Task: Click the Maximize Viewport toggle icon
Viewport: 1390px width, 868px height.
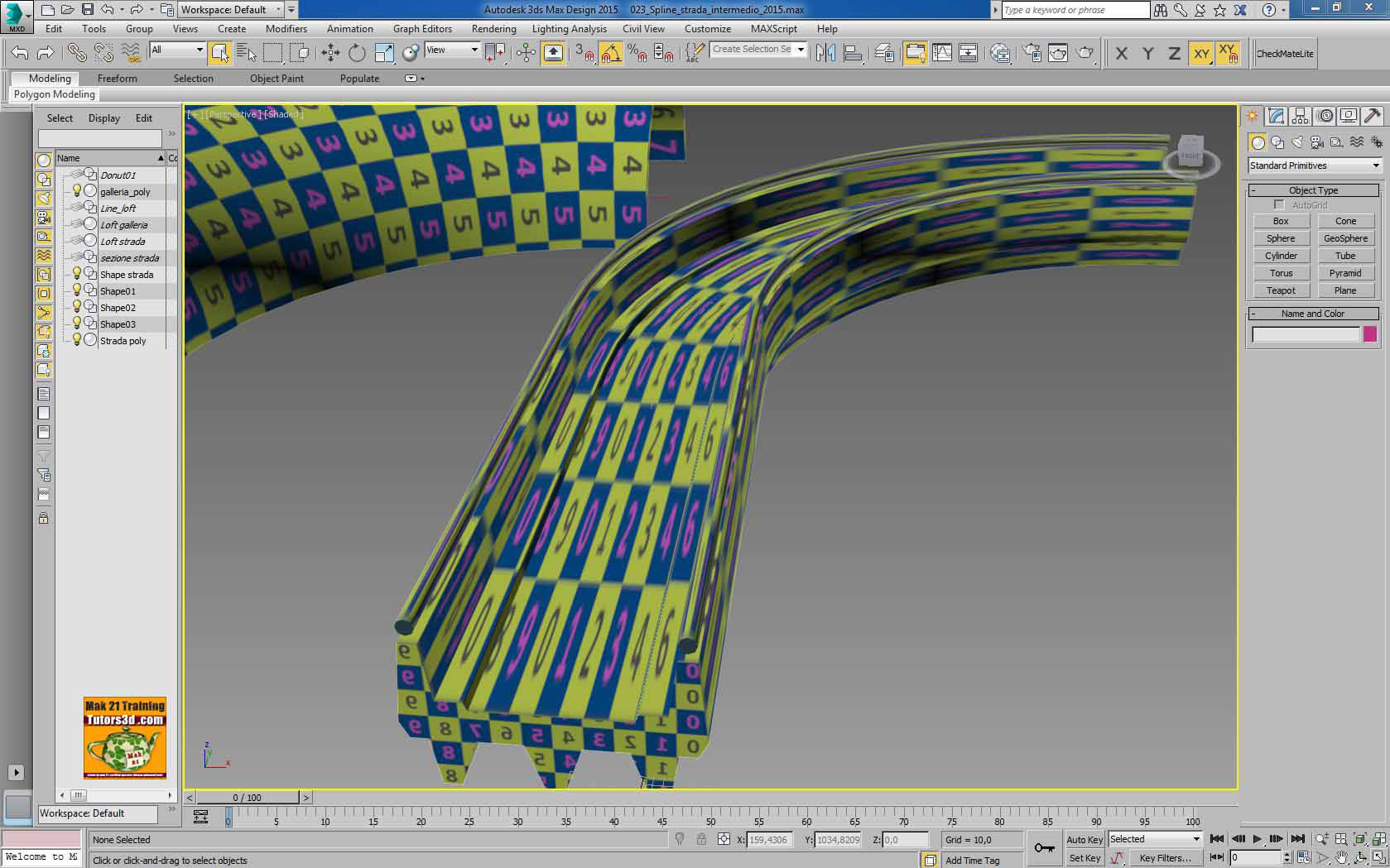Action: [x=1378, y=858]
